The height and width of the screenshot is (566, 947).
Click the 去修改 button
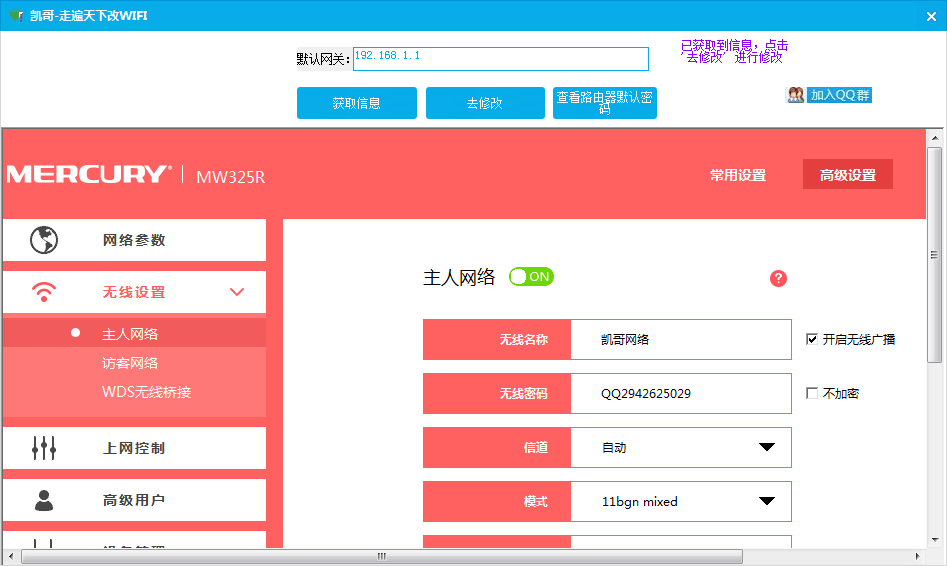click(485, 103)
